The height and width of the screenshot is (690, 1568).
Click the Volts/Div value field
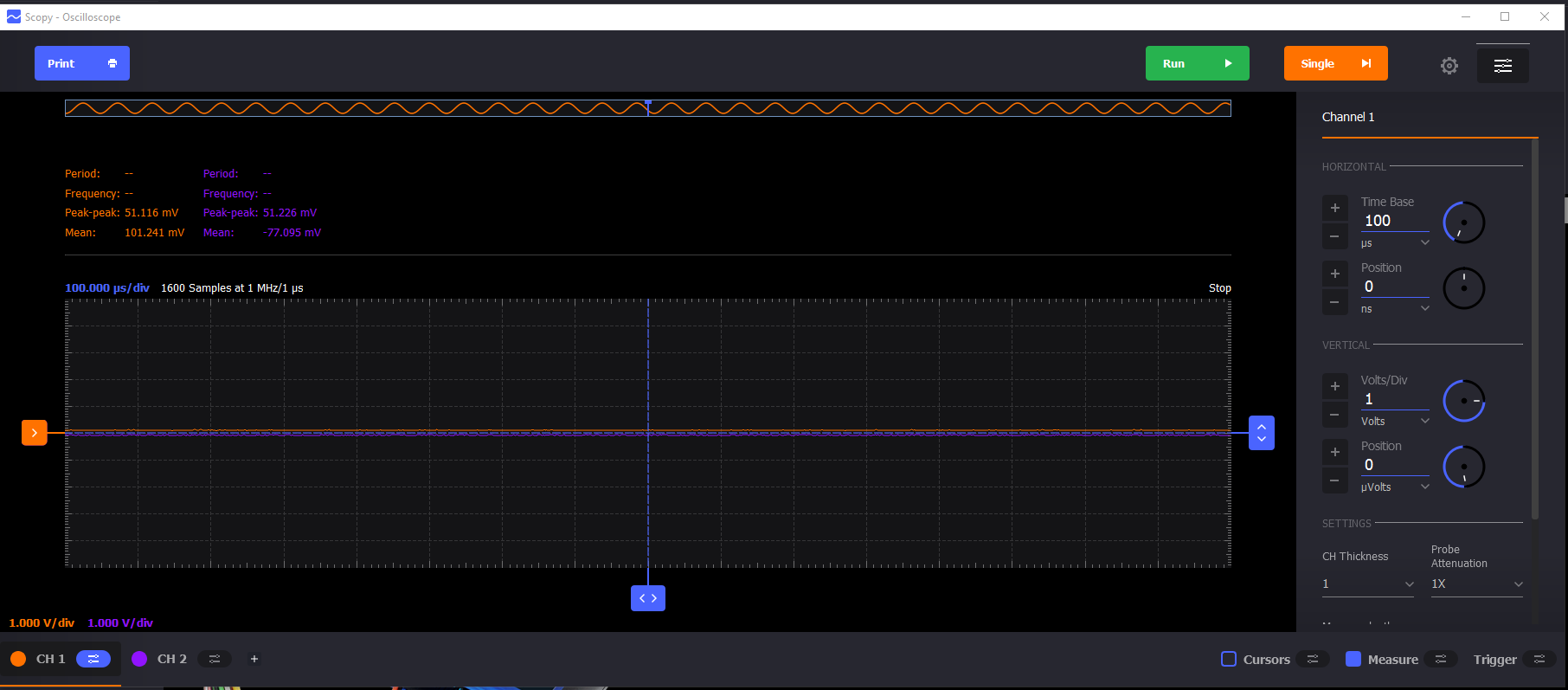[1395, 399]
